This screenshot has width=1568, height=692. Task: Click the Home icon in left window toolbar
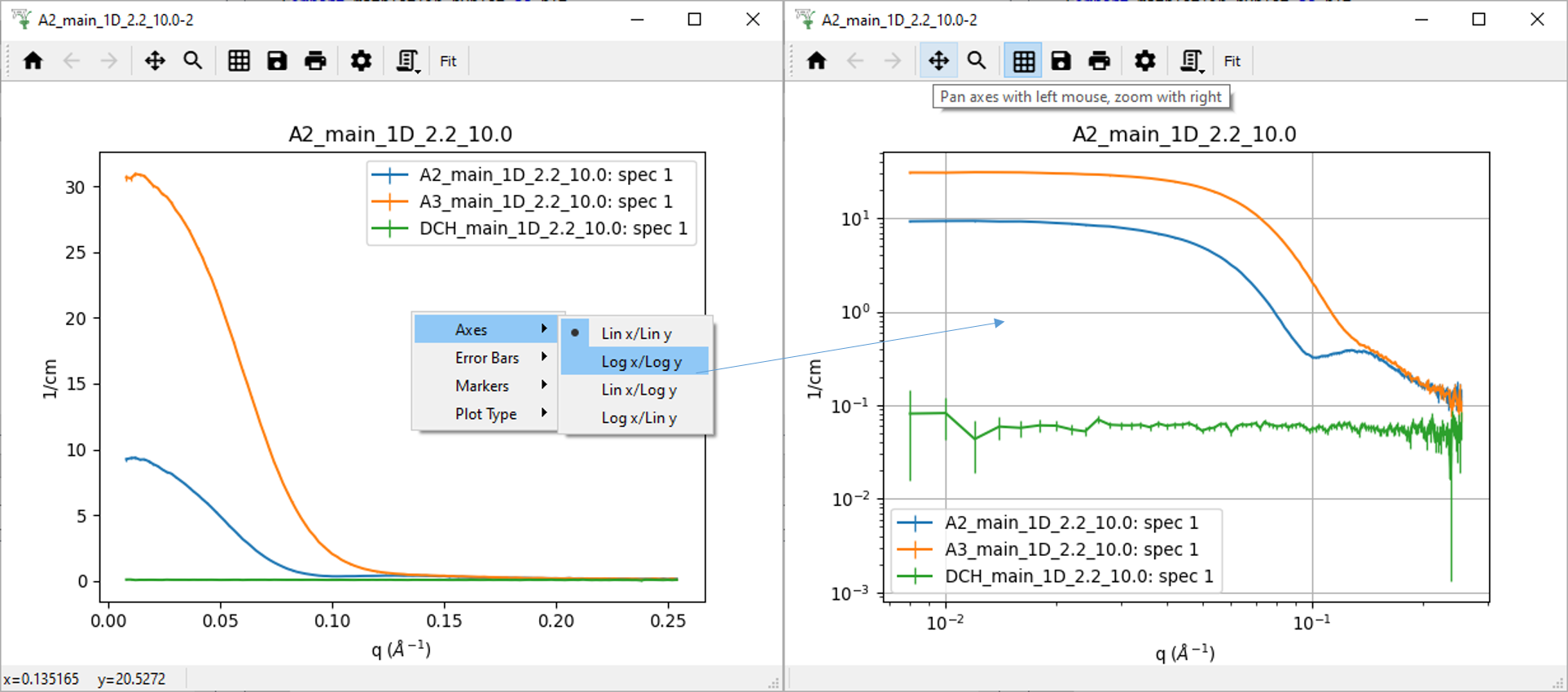(x=33, y=61)
